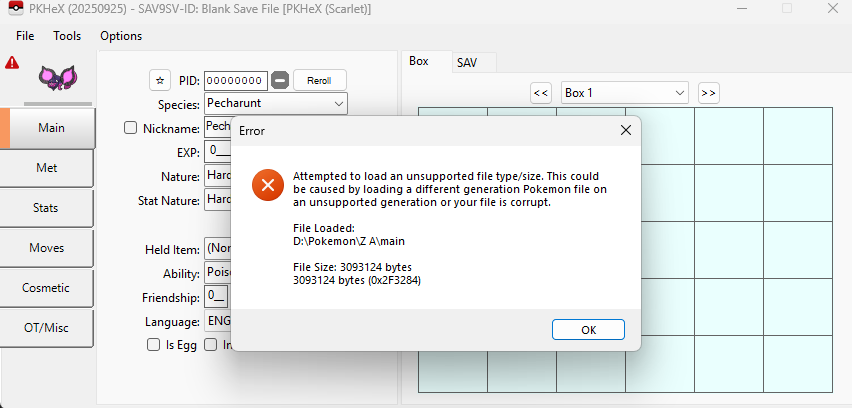Go to previous box with << button
Viewport: 852px width, 408px height.
[541, 93]
